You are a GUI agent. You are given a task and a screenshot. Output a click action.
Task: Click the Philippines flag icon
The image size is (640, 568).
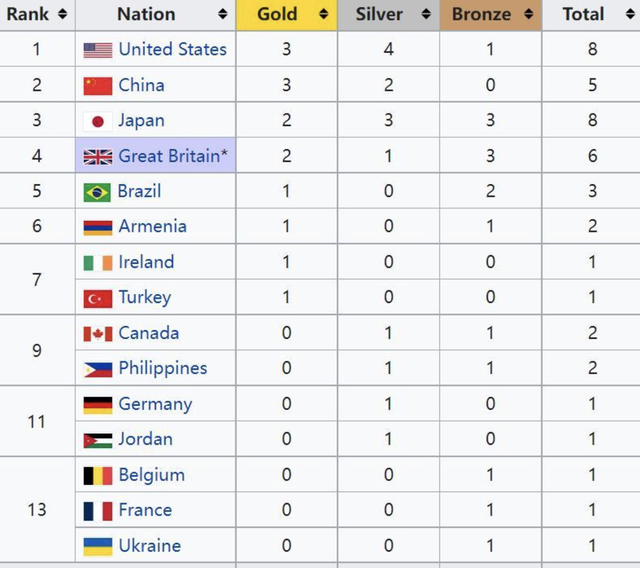98,370
